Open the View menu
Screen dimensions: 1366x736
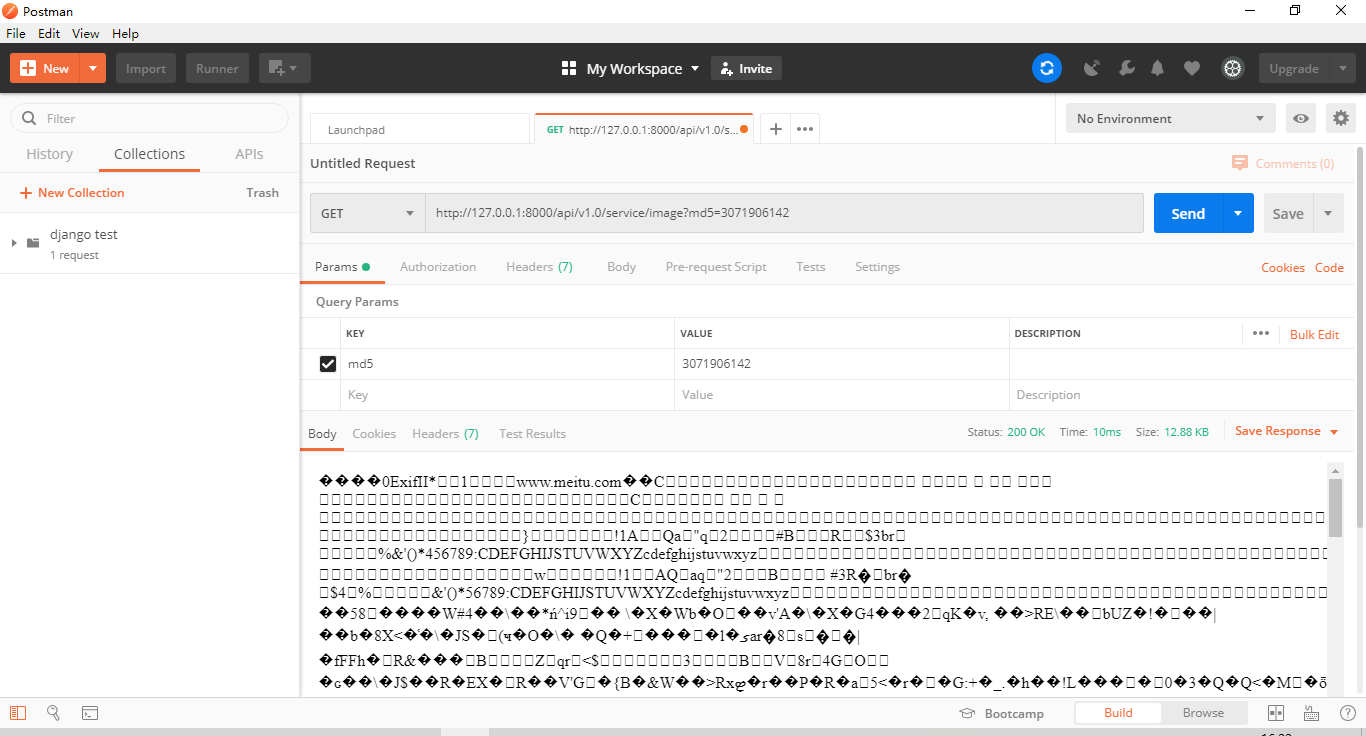(x=86, y=33)
